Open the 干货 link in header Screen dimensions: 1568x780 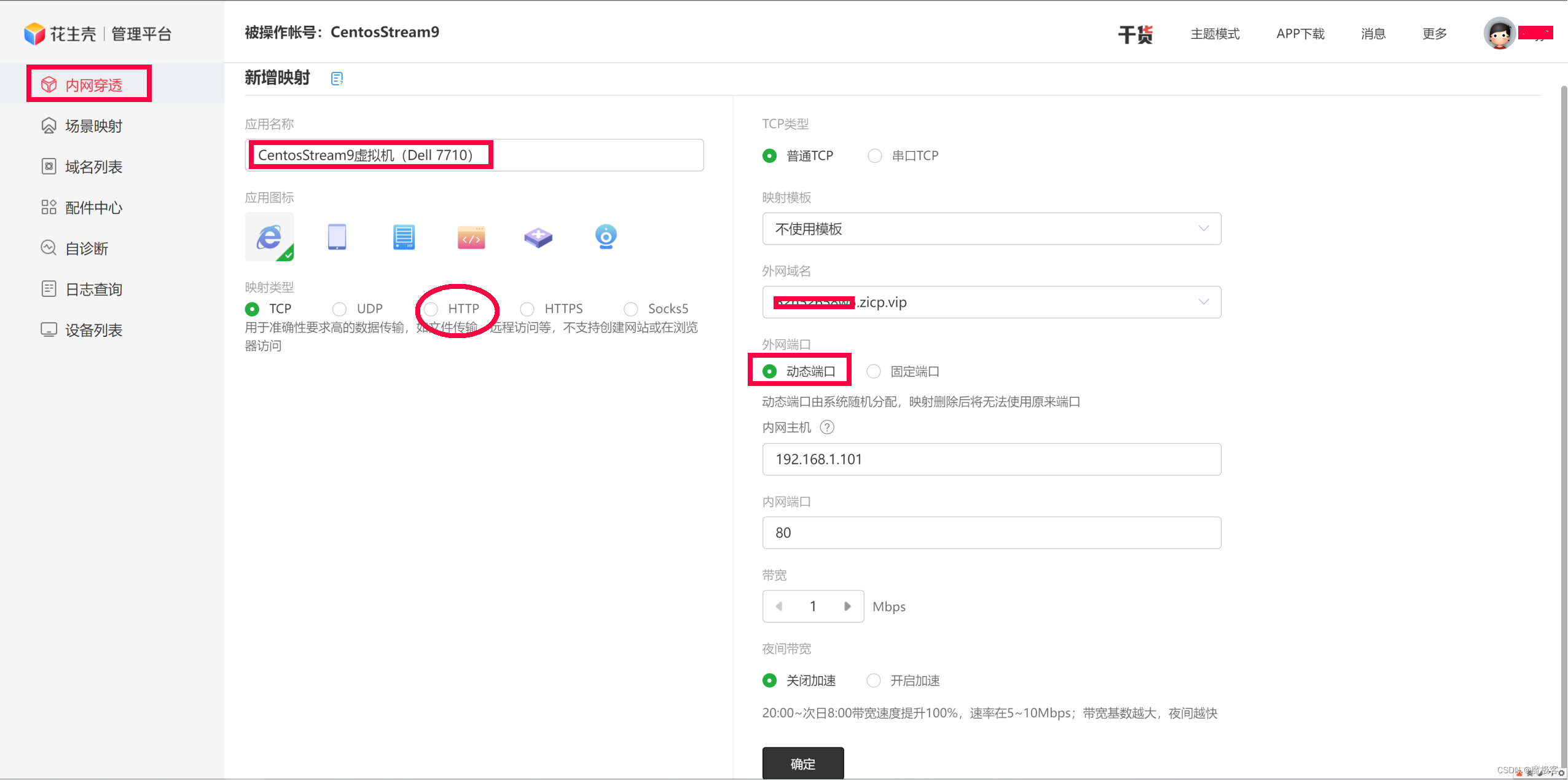[x=1135, y=34]
